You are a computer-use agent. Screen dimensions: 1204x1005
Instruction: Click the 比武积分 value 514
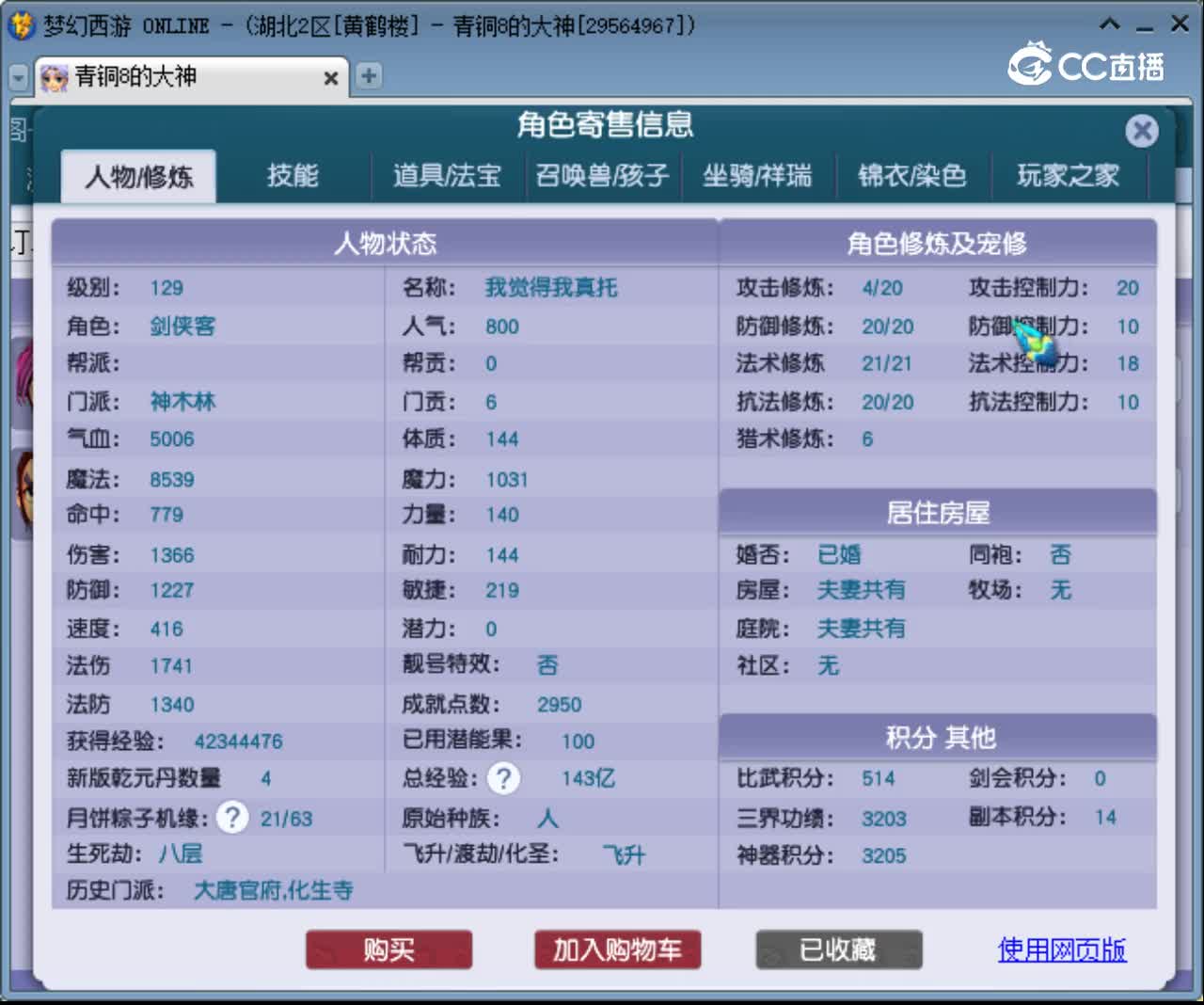(879, 778)
